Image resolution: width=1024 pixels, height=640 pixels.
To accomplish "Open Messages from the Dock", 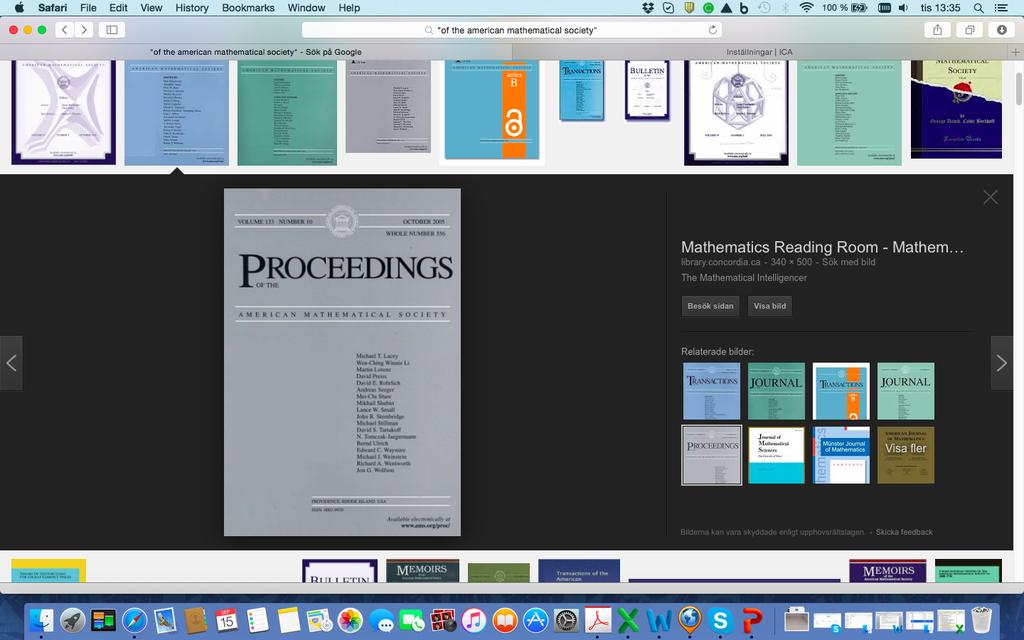I will [382, 620].
